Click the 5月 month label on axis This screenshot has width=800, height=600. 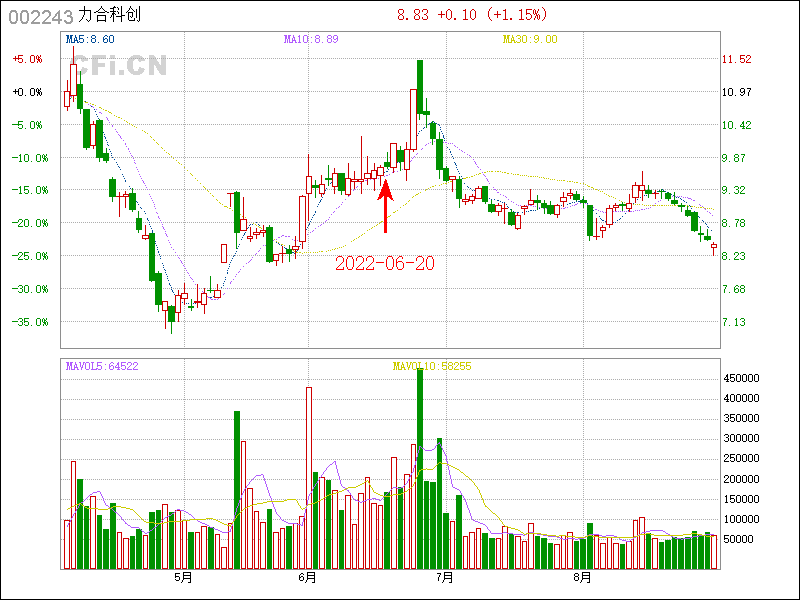click(x=182, y=578)
